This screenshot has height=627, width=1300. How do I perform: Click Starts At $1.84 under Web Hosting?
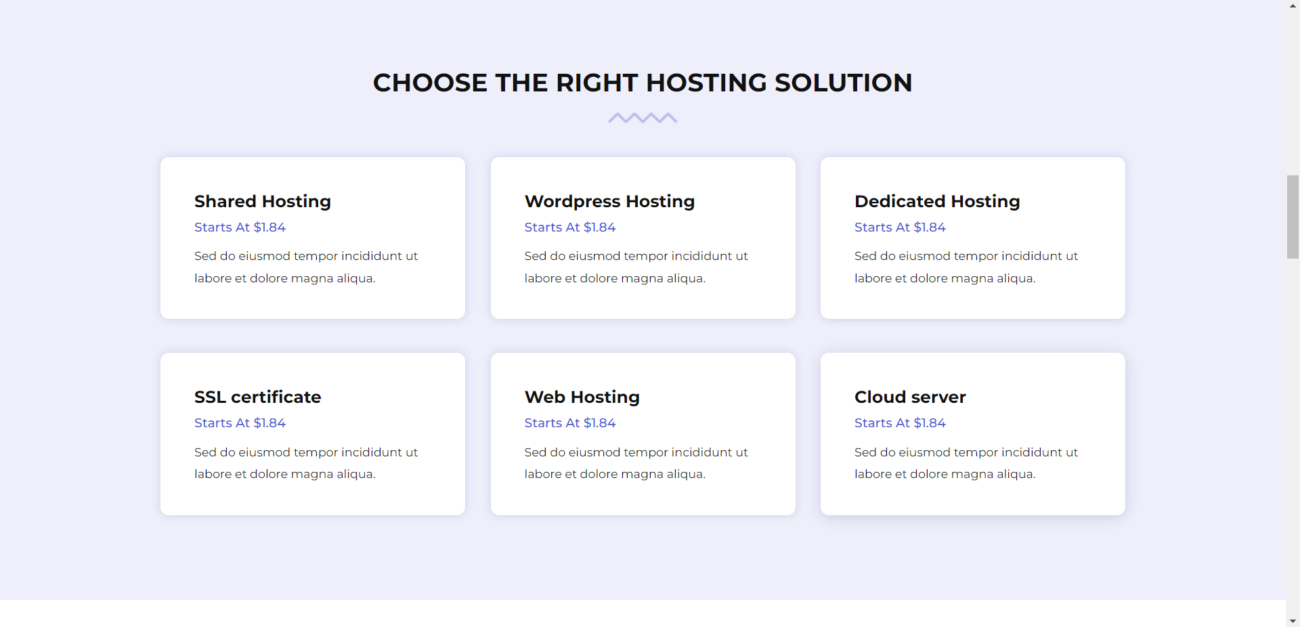pyautogui.click(x=570, y=422)
